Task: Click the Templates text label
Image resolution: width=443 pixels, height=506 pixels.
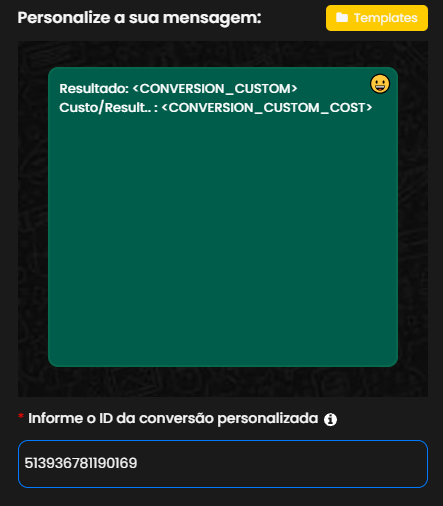Action: 385,18
